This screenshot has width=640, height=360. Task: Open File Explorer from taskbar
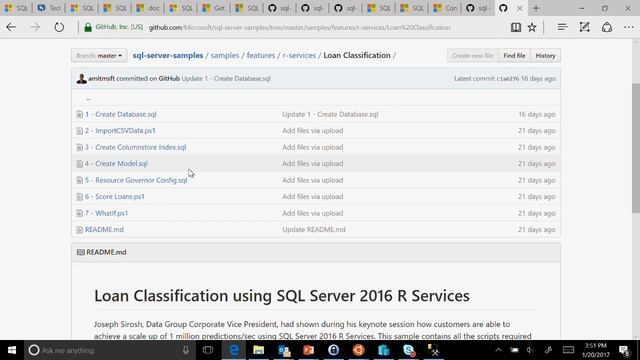click(259, 350)
